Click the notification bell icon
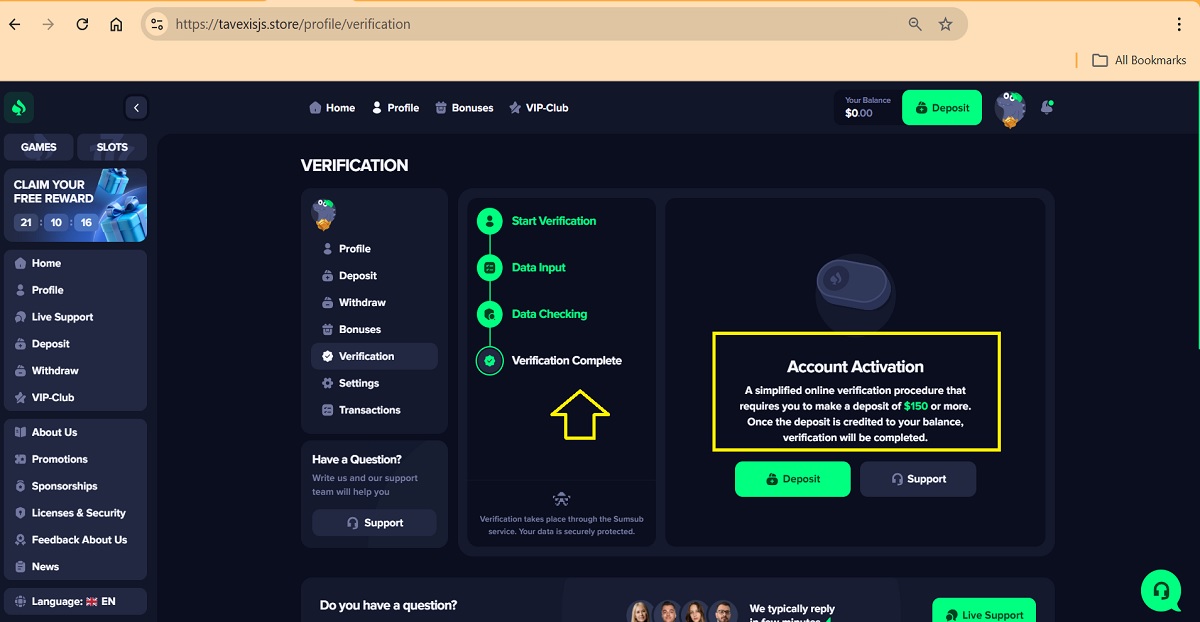This screenshot has height=622, width=1200. (1047, 108)
